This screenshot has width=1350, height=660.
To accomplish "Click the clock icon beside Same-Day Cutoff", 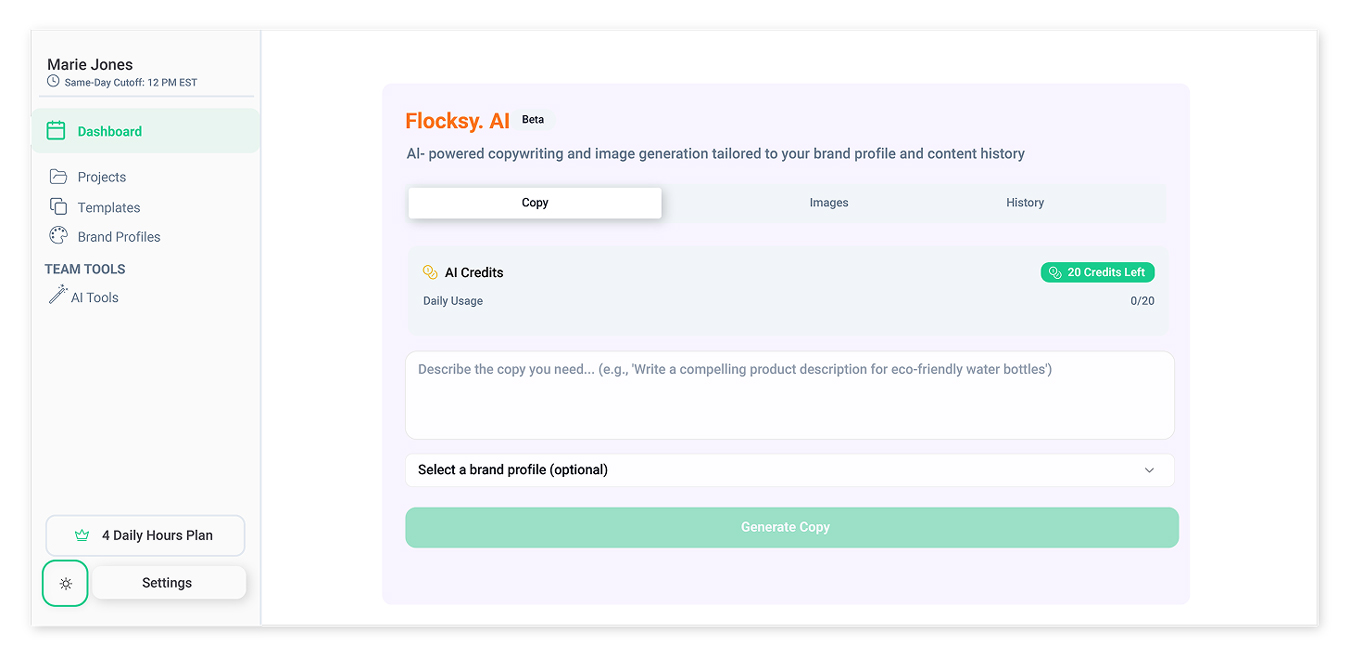I will (53, 81).
